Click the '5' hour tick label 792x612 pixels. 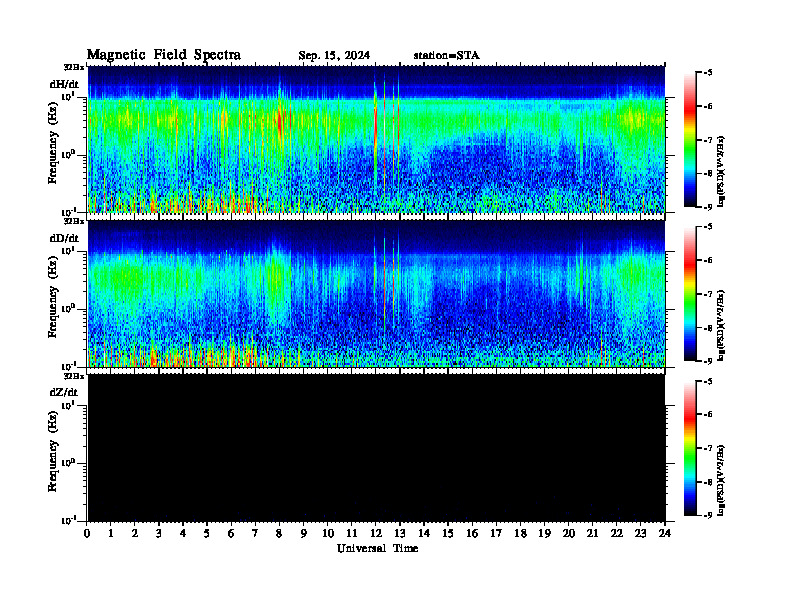coord(207,534)
